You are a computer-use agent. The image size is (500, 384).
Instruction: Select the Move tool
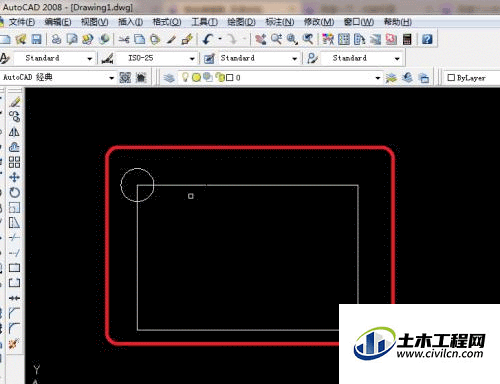[14, 177]
